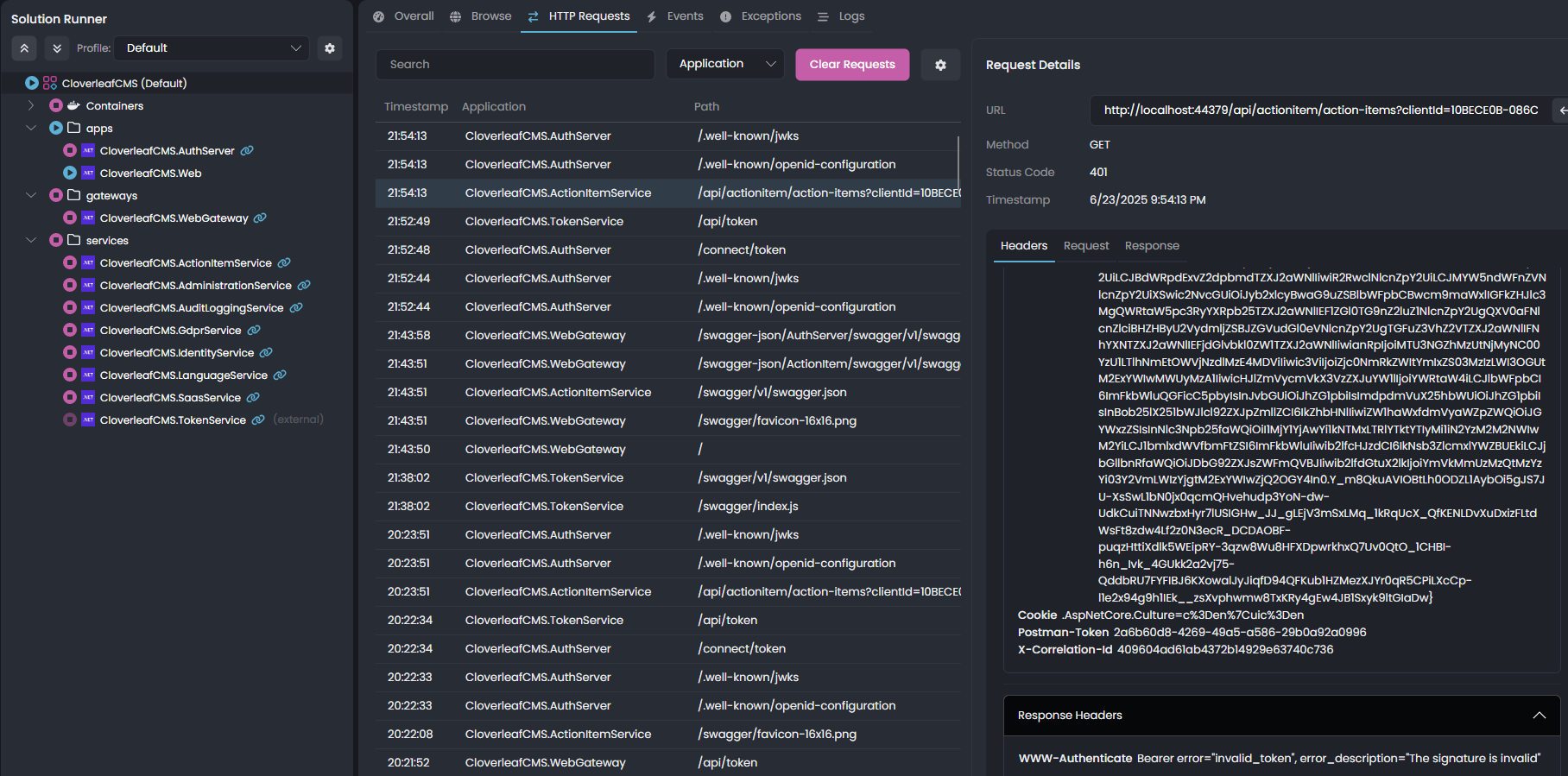This screenshot has width=1568, height=776.
Task: Collapse the Response Headers section
Action: pyautogui.click(x=1539, y=716)
